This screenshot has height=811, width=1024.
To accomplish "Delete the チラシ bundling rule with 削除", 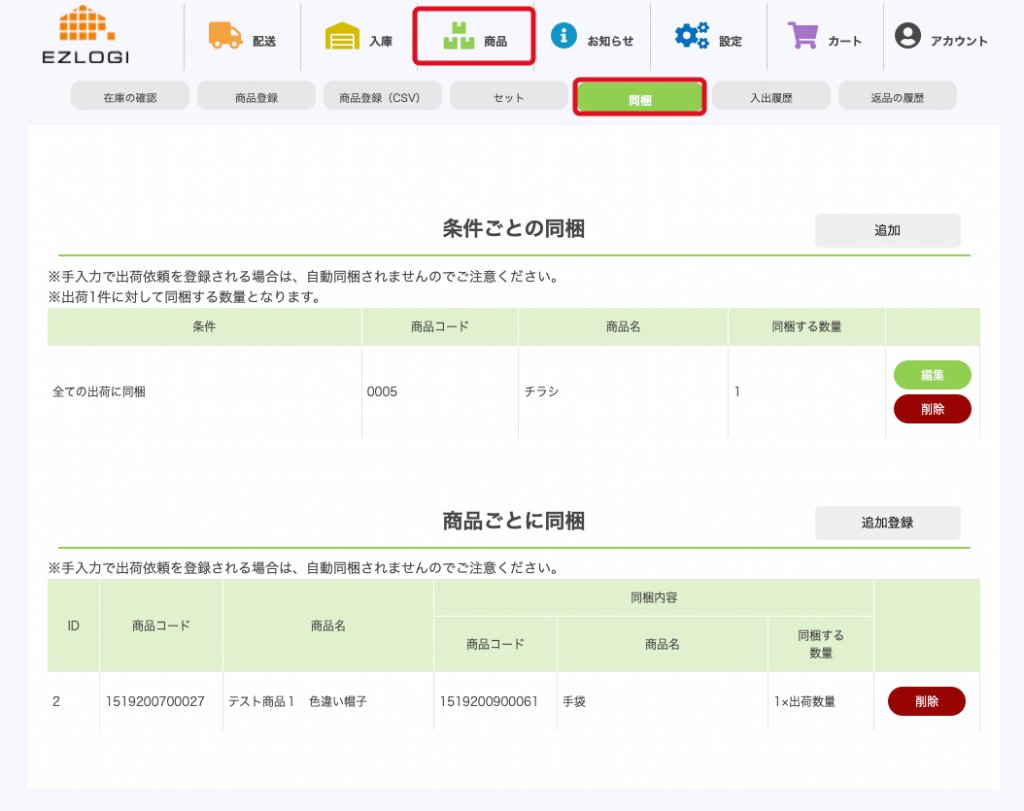I will coord(932,409).
